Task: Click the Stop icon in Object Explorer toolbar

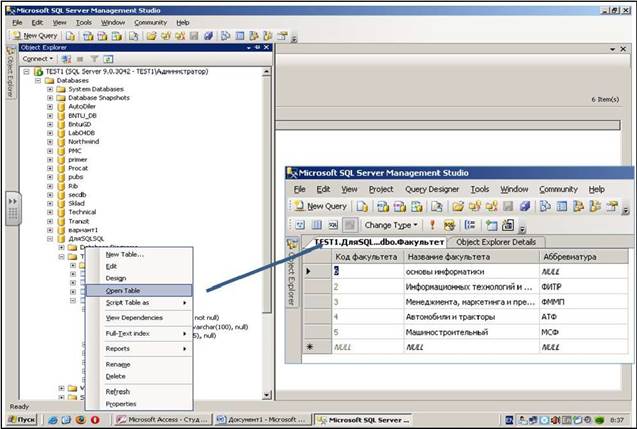Action: (80, 59)
